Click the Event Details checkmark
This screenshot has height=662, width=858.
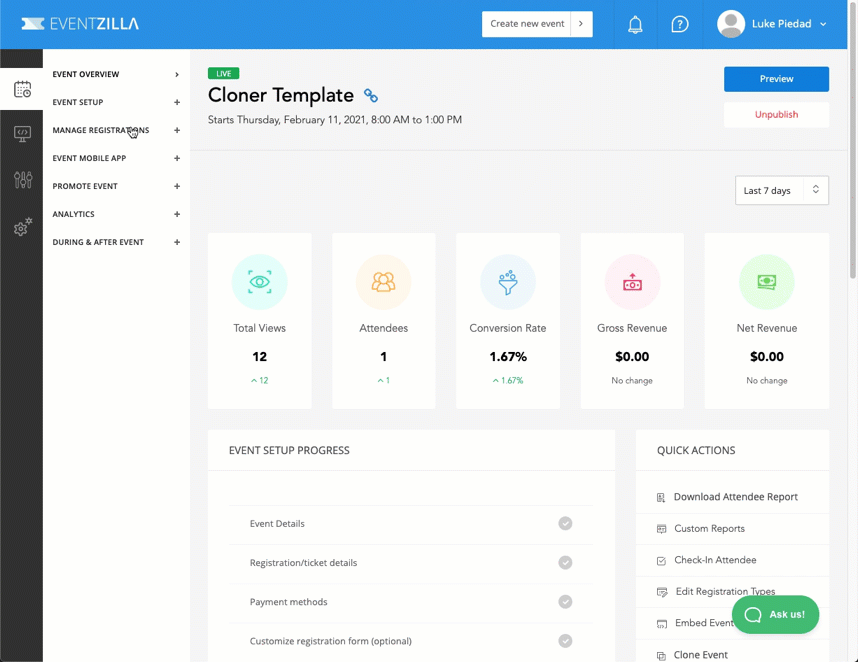pos(565,524)
